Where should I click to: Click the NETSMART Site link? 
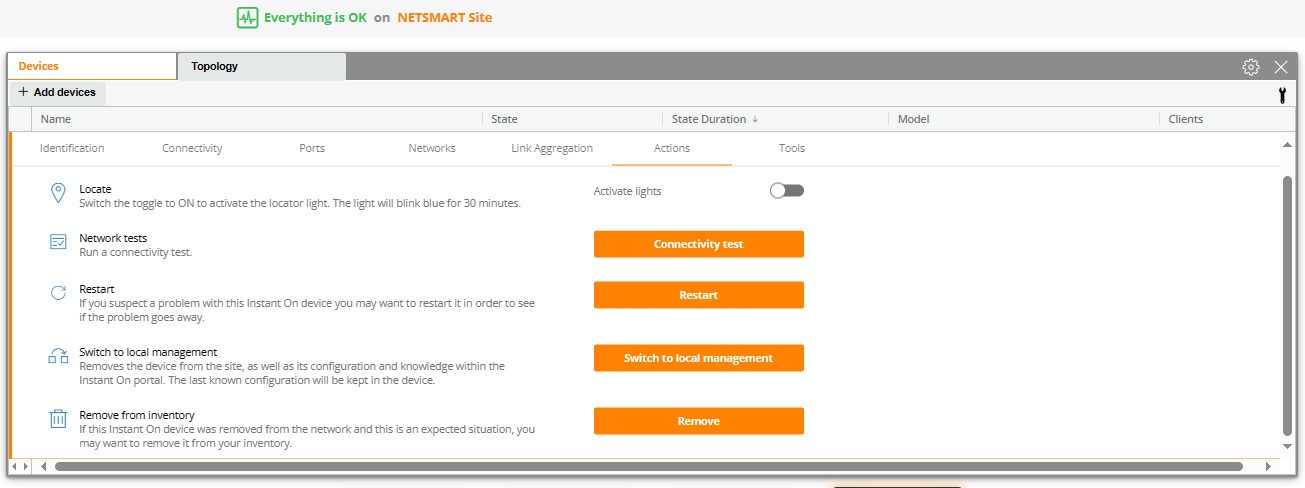[444, 17]
